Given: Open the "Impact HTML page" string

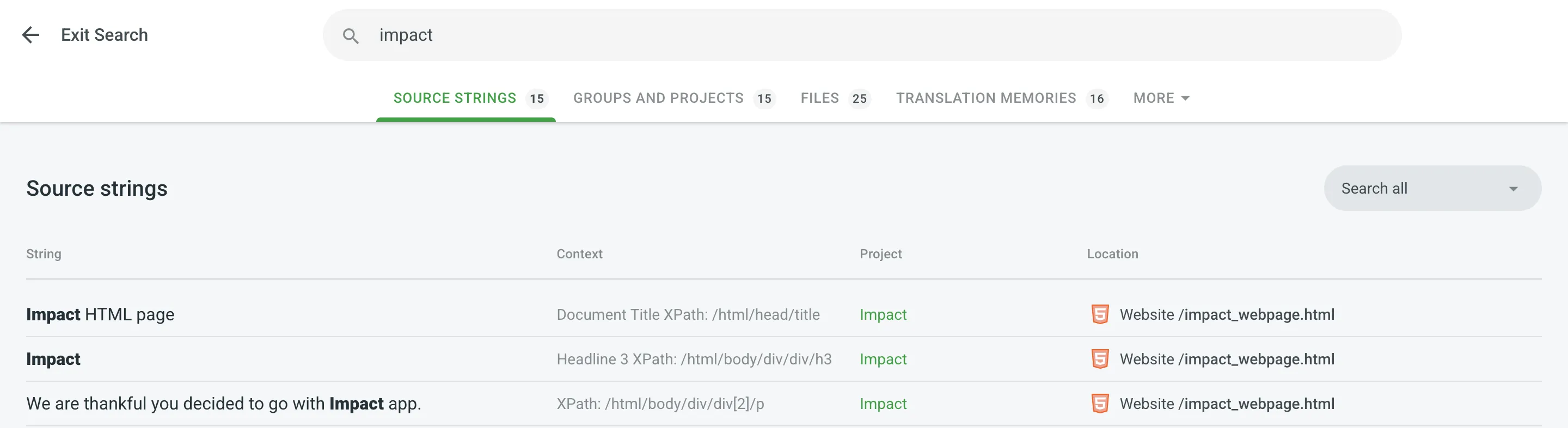Looking at the screenshot, I should (x=100, y=314).
